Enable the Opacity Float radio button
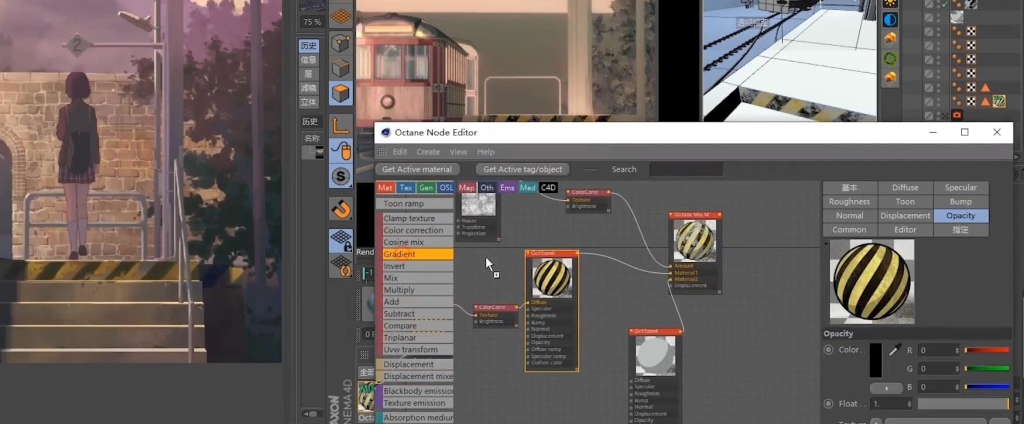This screenshot has height=424, width=1024. point(828,404)
